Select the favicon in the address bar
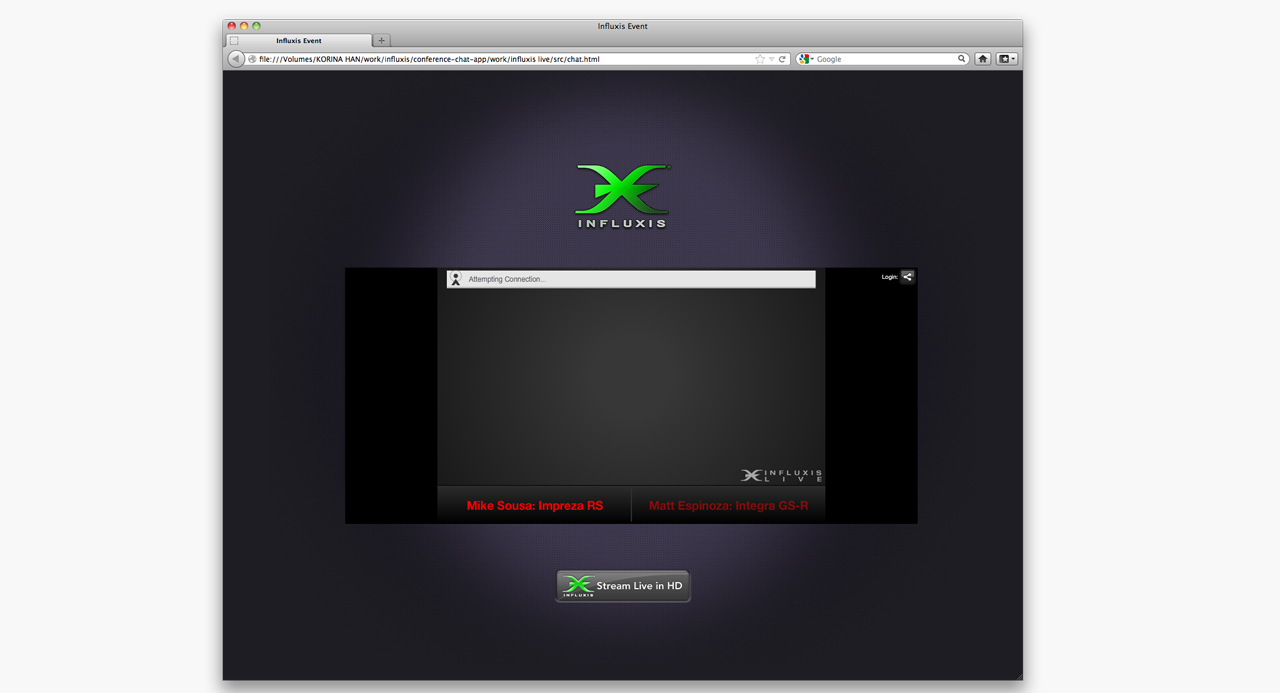1280x693 pixels. point(250,59)
